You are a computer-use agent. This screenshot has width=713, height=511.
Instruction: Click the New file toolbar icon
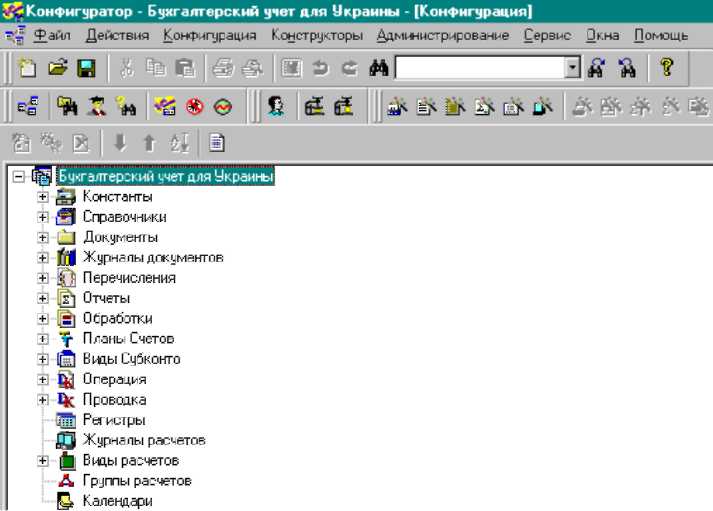27,68
